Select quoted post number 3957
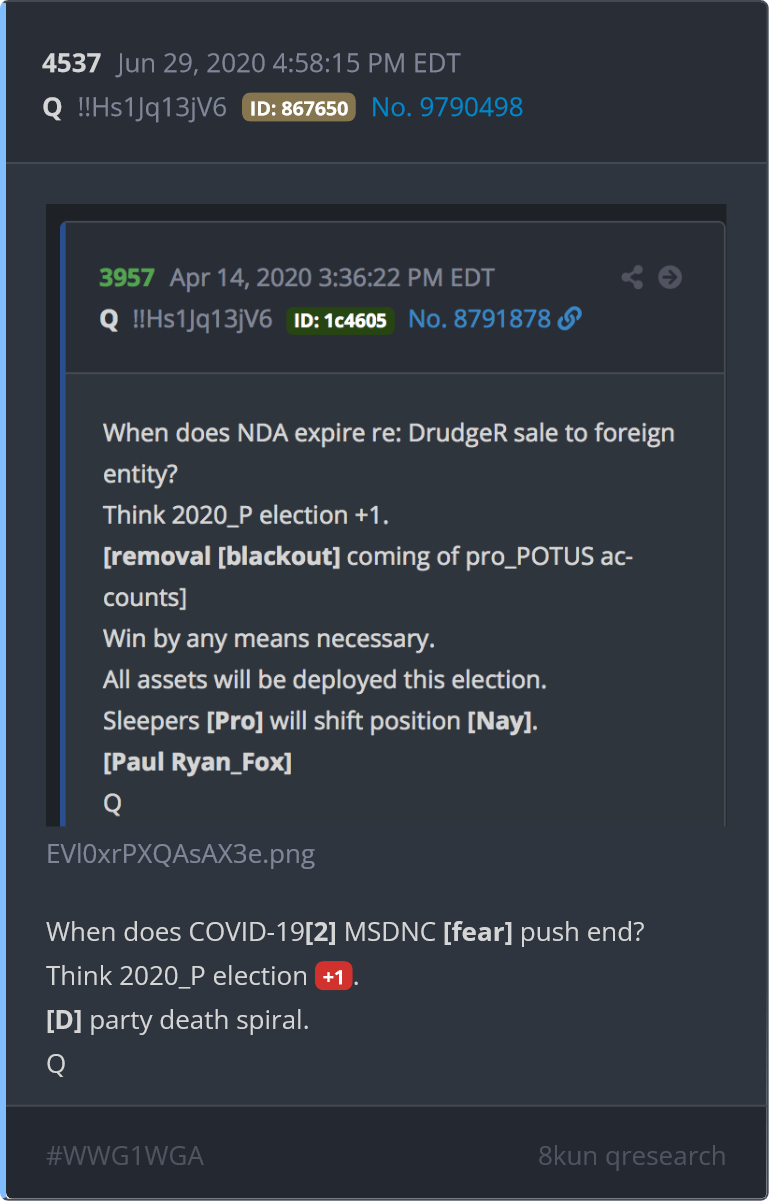770x1202 pixels. tap(127, 277)
